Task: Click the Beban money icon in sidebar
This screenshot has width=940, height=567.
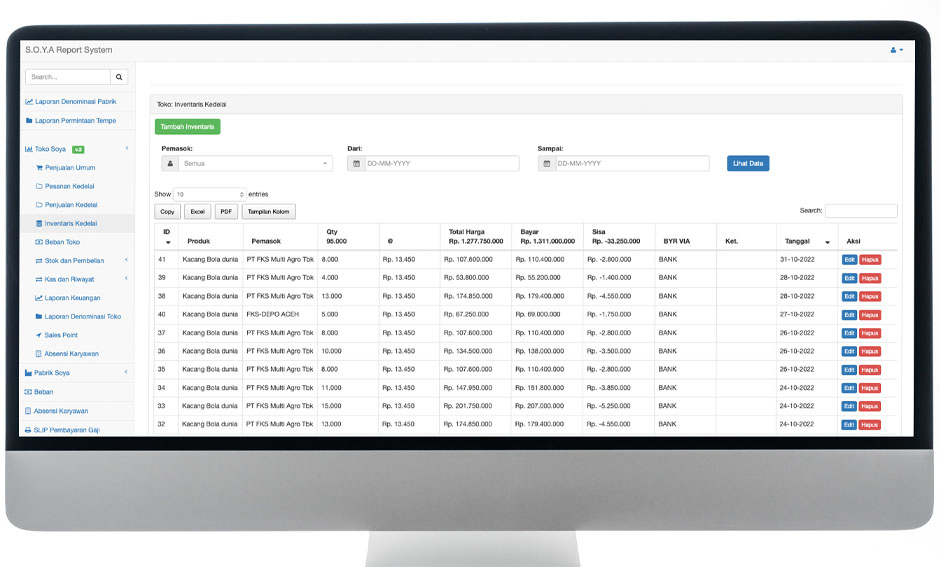Action: point(28,392)
